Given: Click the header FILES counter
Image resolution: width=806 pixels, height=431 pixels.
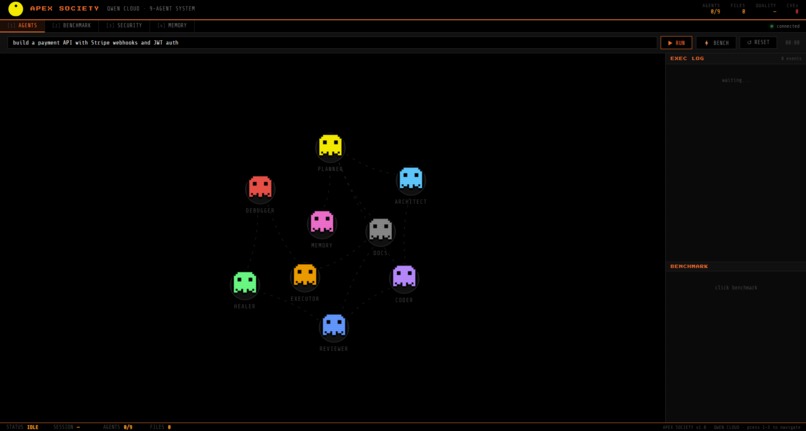Looking at the screenshot, I should pyautogui.click(x=738, y=9).
